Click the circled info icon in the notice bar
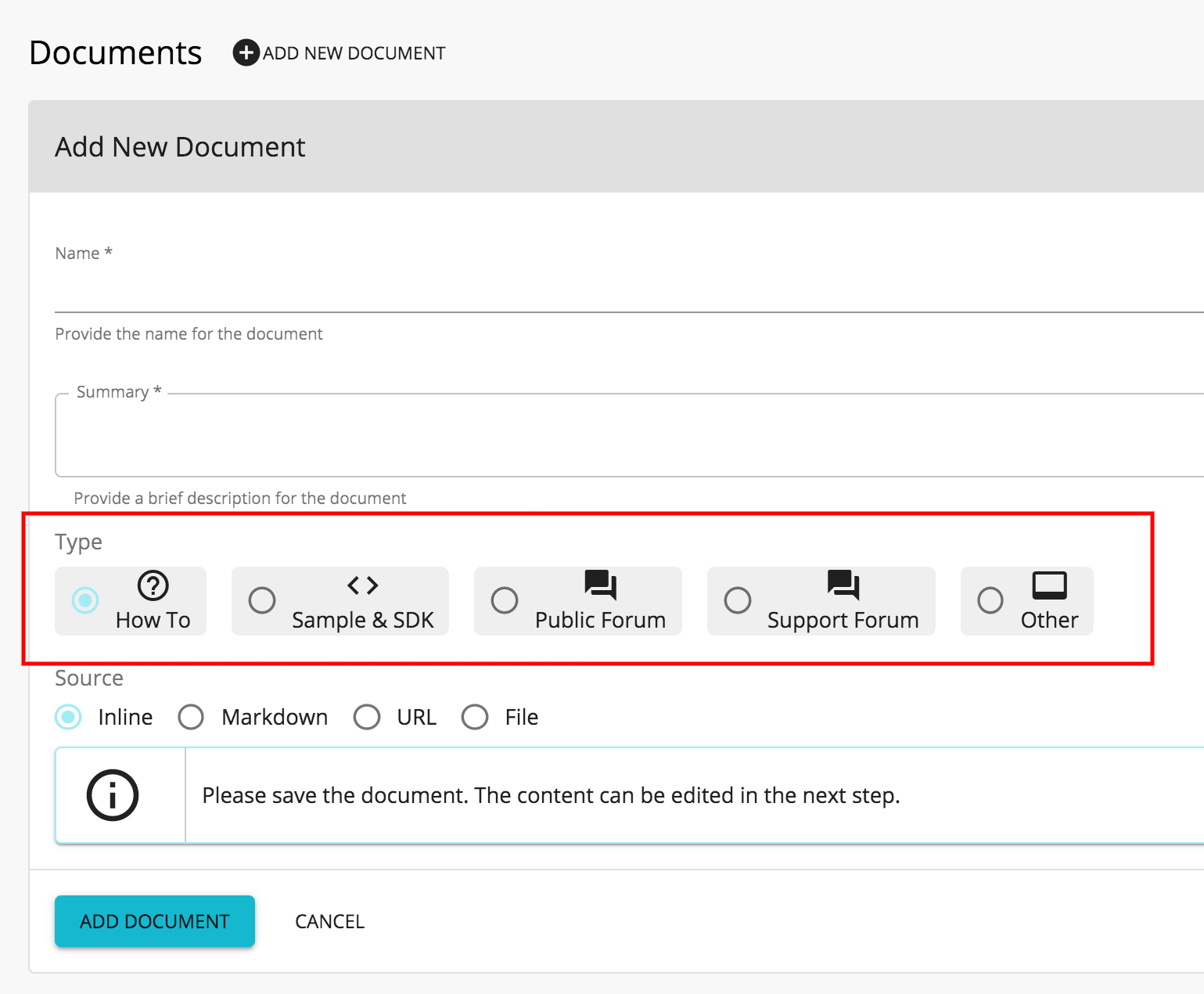1204x994 pixels. coord(113,795)
